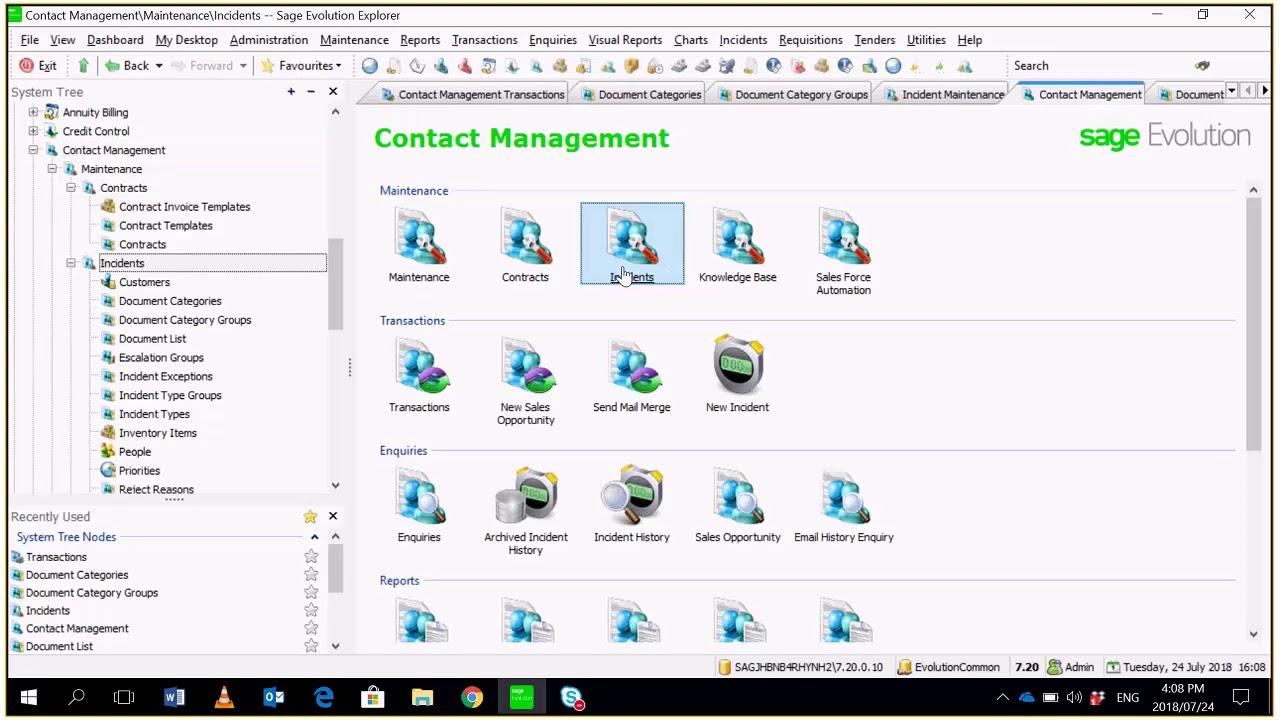Open the Utilities menu
Image resolution: width=1280 pixels, height=720 pixels.
926,40
